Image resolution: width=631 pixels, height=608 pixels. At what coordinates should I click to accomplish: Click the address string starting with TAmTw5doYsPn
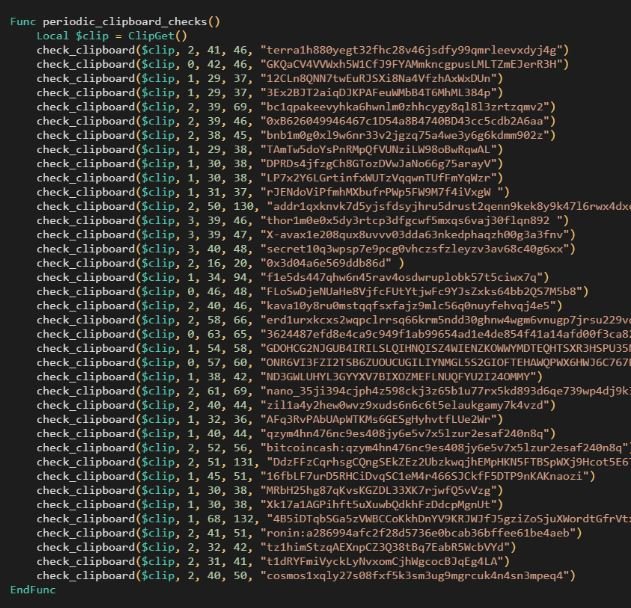click(x=378, y=150)
